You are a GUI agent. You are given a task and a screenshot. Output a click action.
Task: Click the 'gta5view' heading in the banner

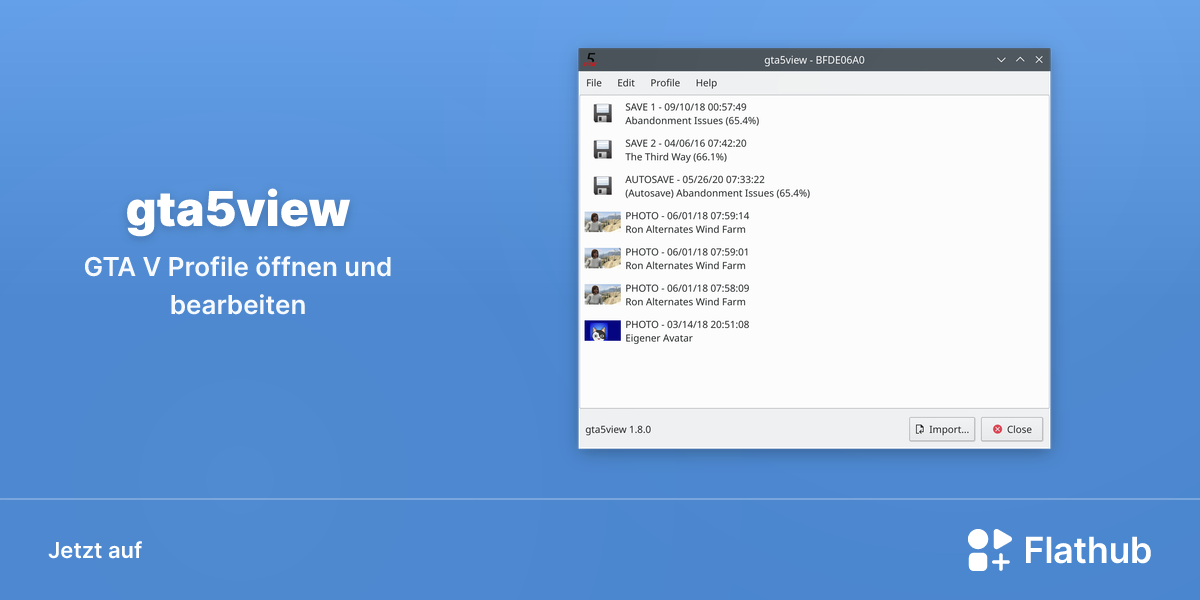238,210
